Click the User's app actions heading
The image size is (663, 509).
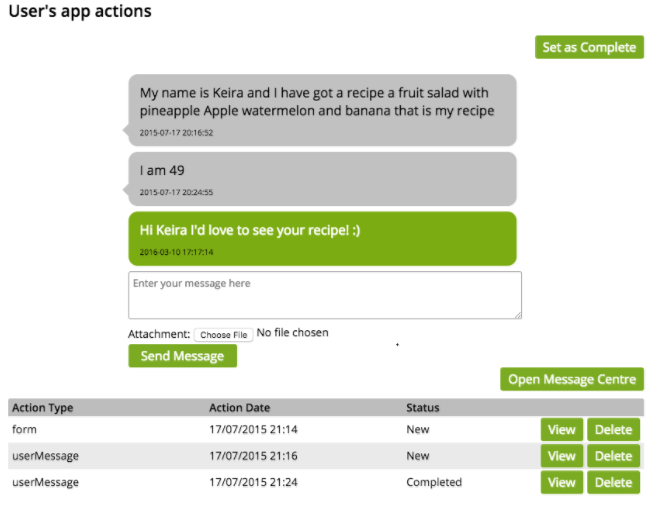(x=80, y=13)
